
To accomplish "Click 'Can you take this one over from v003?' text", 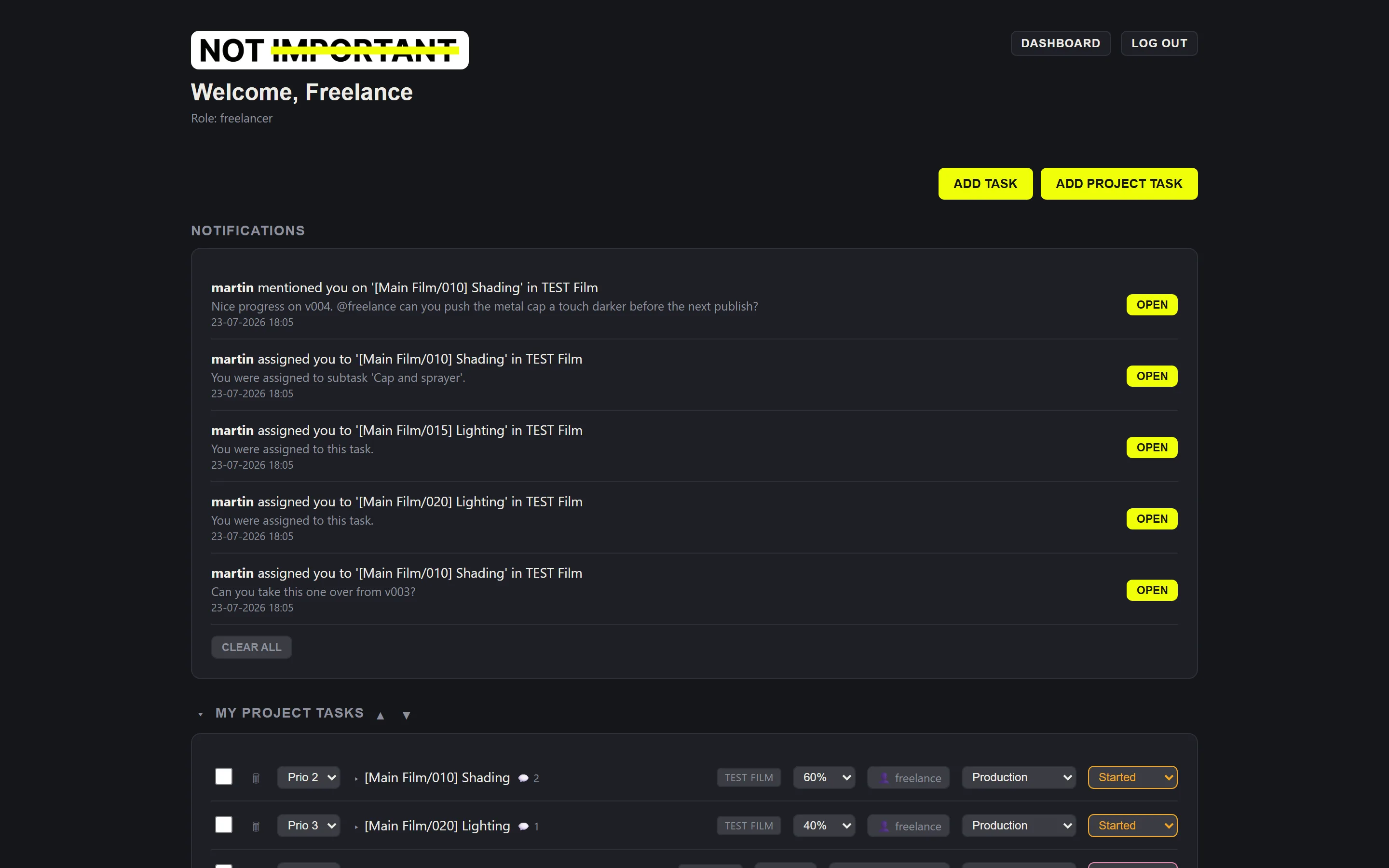I will 313,592.
